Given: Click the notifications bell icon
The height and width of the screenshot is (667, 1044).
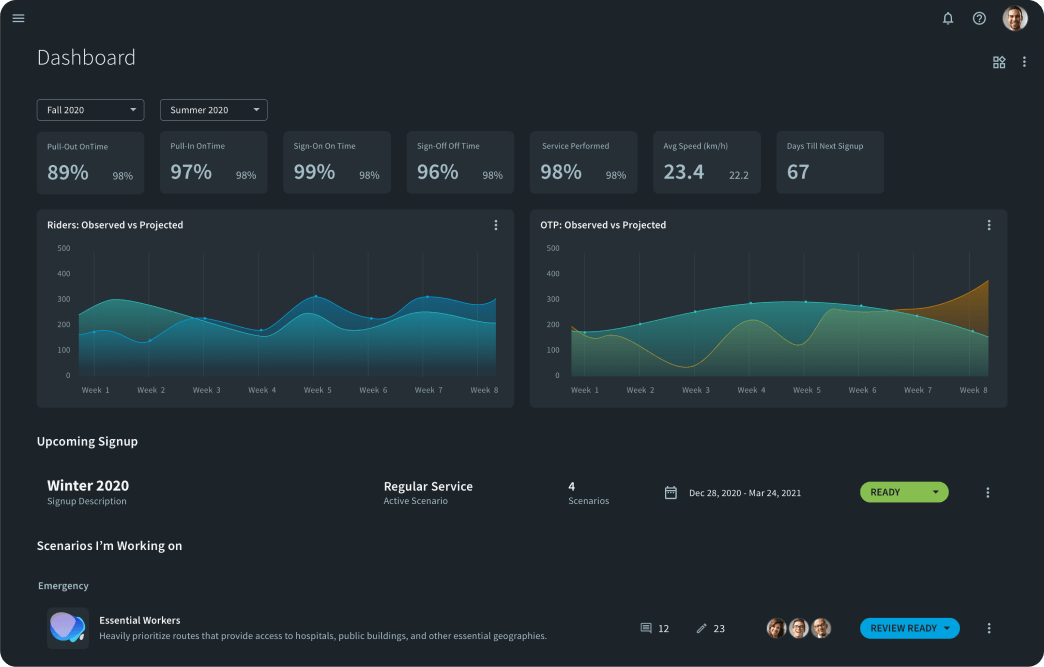Looking at the screenshot, I should pyautogui.click(x=948, y=18).
